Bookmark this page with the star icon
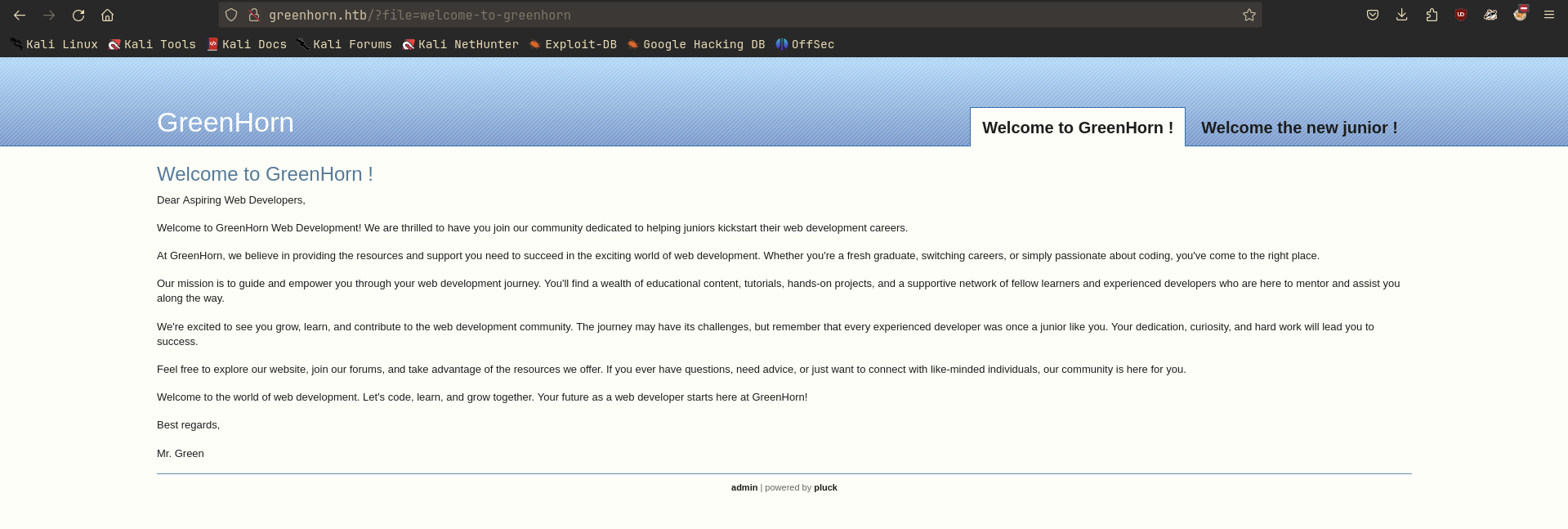Screen dimensions: 1568x529 click(x=1249, y=15)
